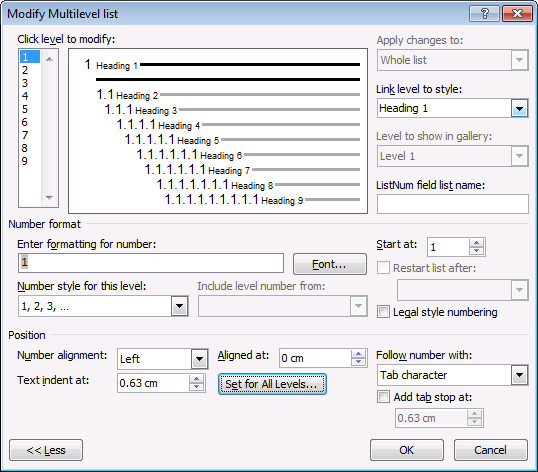The width and height of the screenshot is (538, 472).
Task: Select level 5 in level list
Action: click(x=30, y=109)
